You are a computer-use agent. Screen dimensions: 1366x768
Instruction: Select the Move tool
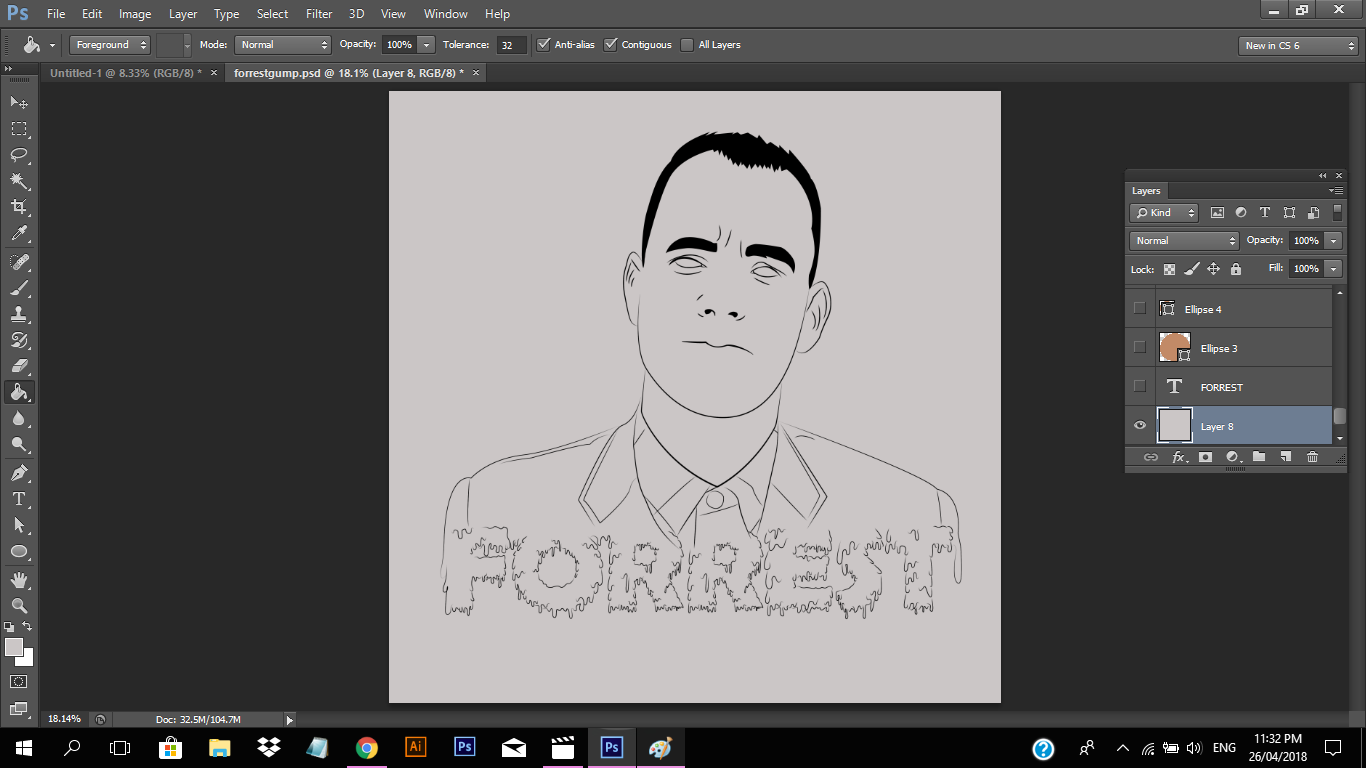tap(19, 101)
